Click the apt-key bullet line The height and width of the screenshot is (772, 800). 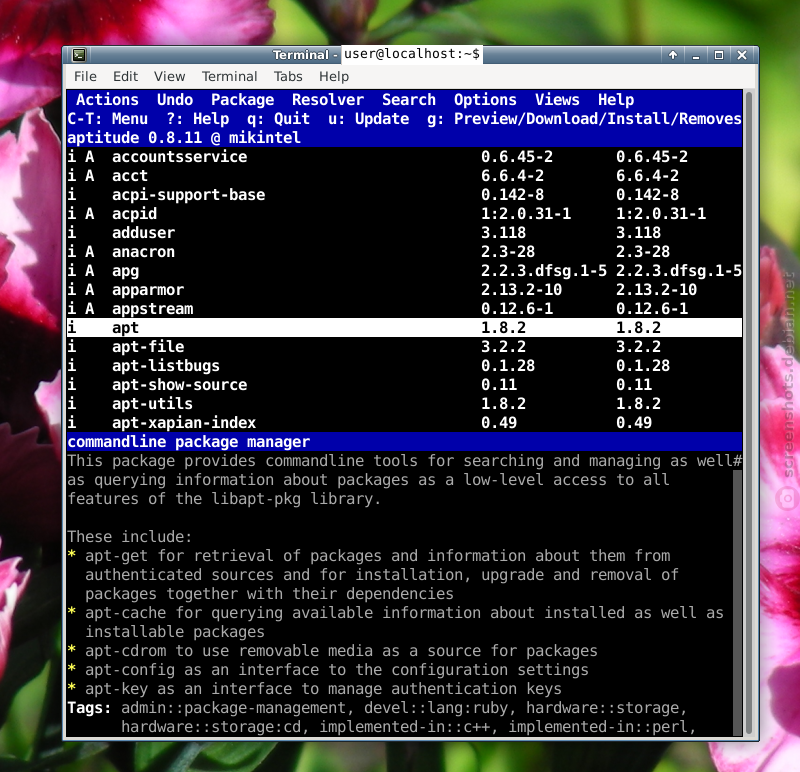coord(314,689)
